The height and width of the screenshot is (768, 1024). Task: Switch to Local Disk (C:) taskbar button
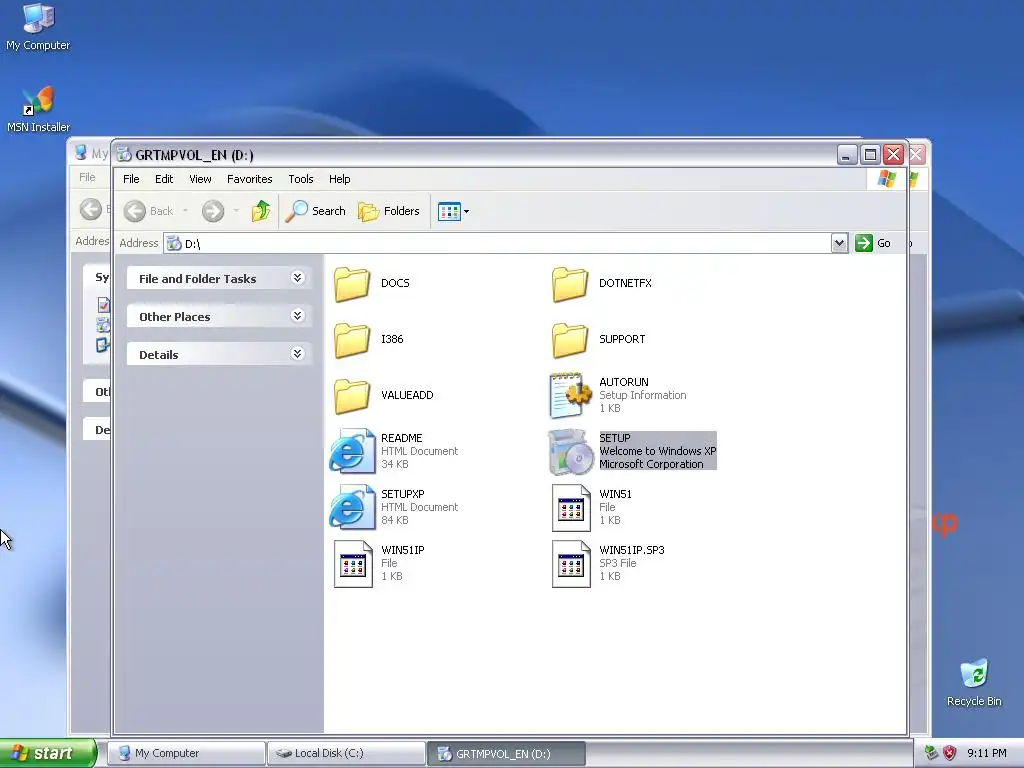[346, 753]
